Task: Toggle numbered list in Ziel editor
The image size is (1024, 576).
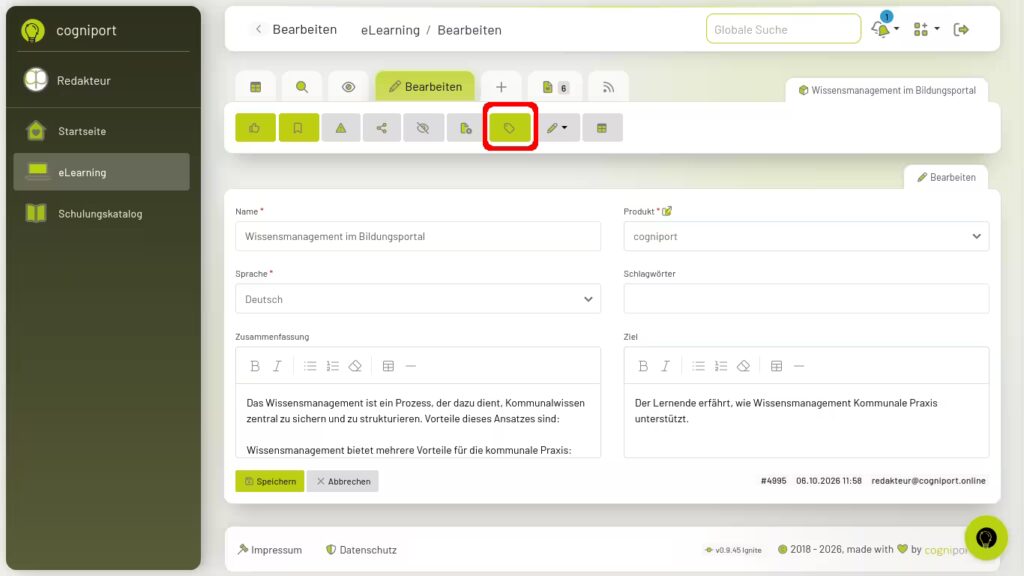Action: tap(720, 366)
